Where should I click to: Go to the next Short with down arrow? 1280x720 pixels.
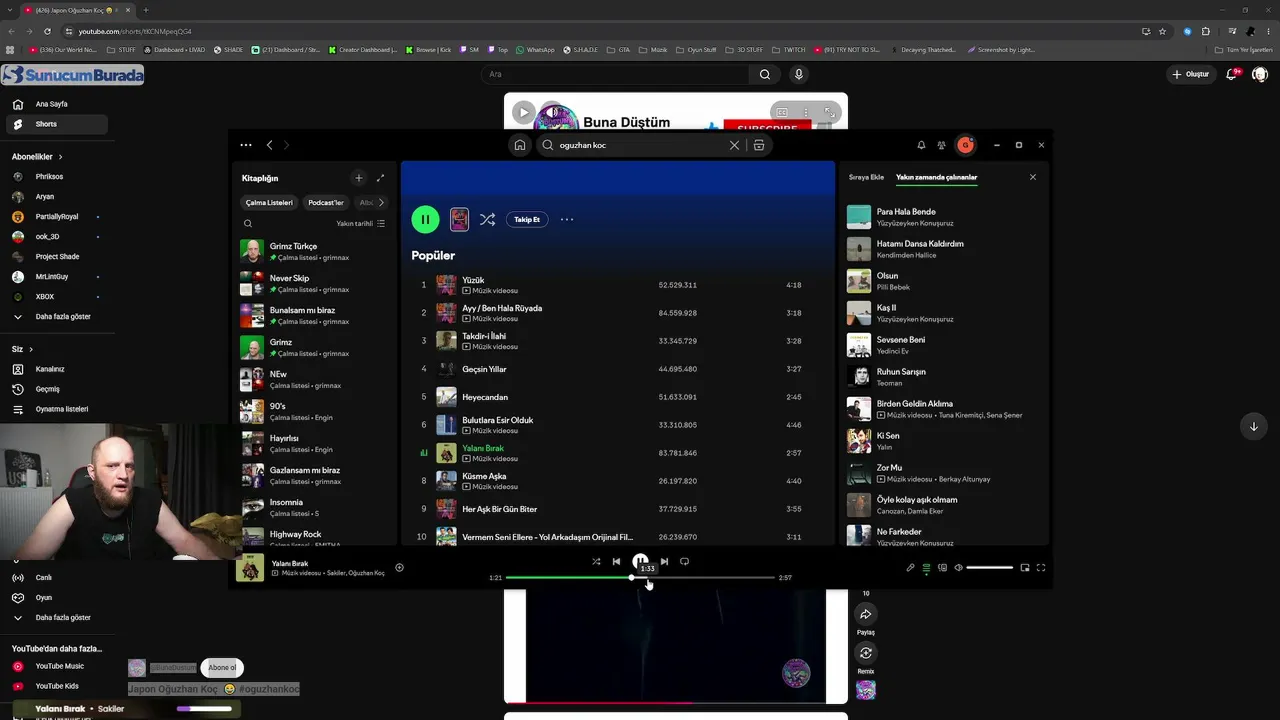[1254, 427]
